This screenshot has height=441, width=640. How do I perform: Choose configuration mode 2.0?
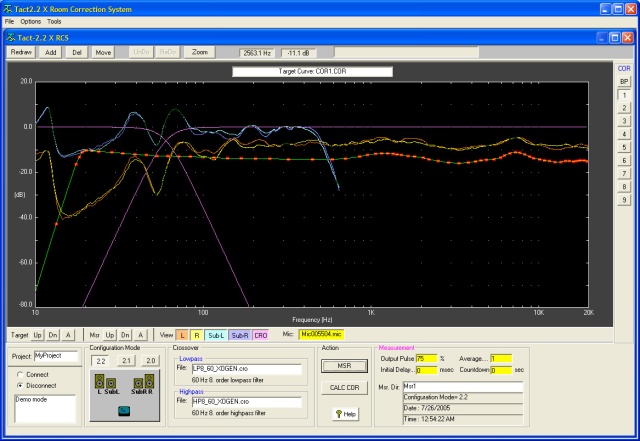click(151, 361)
